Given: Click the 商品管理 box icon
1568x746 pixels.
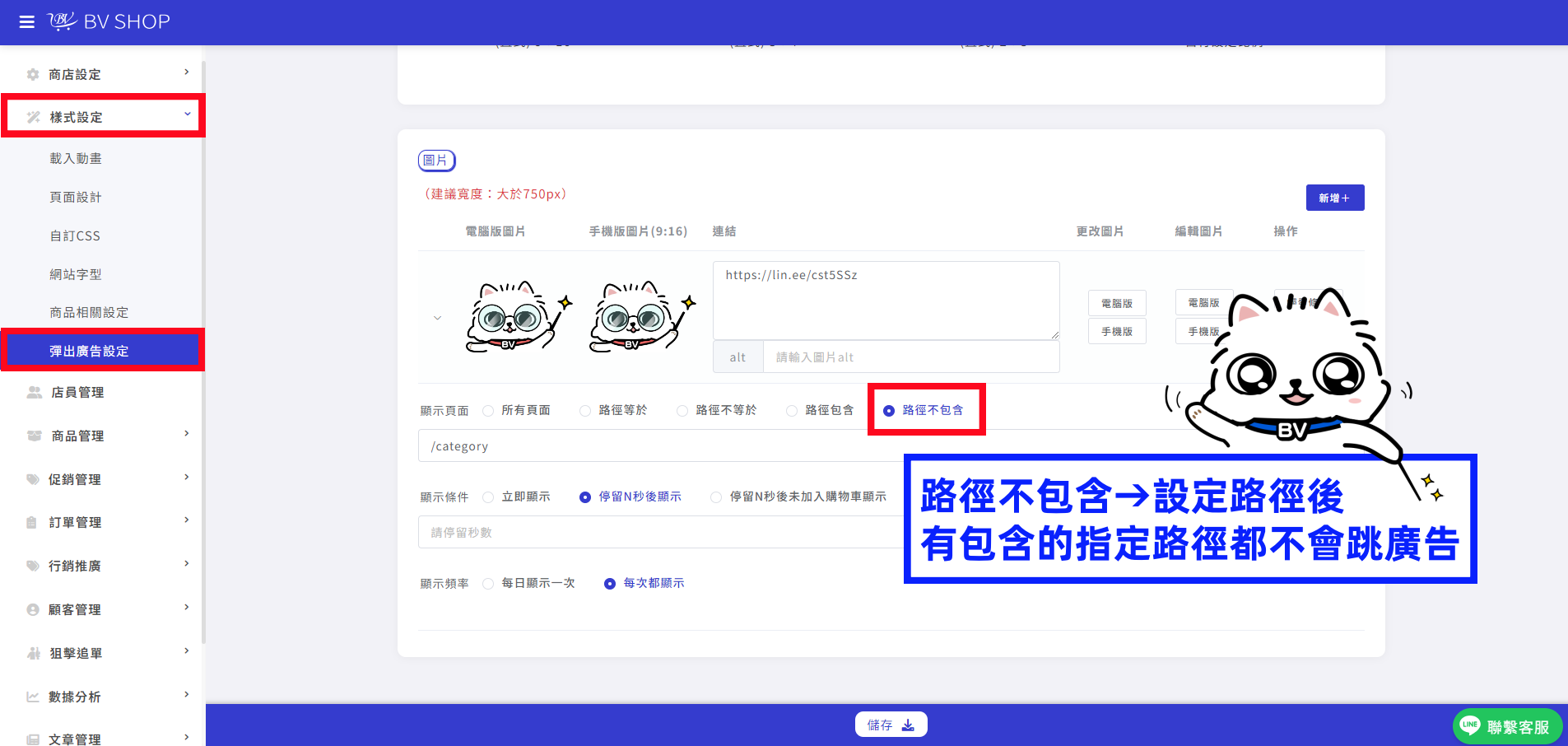Looking at the screenshot, I should (x=34, y=436).
